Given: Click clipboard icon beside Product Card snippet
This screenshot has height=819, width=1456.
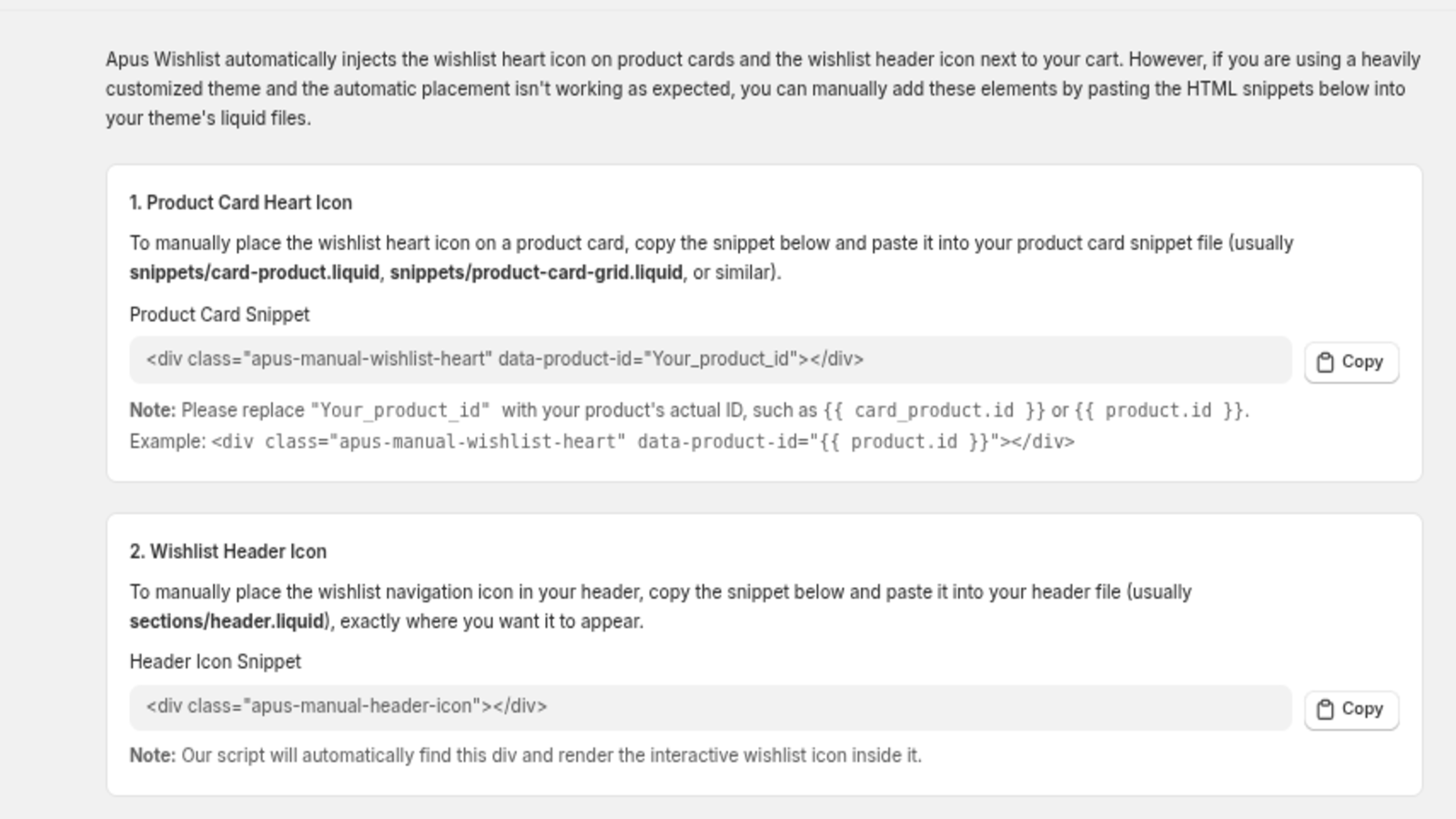Looking at the screenshot, I should coord(1325,362).
